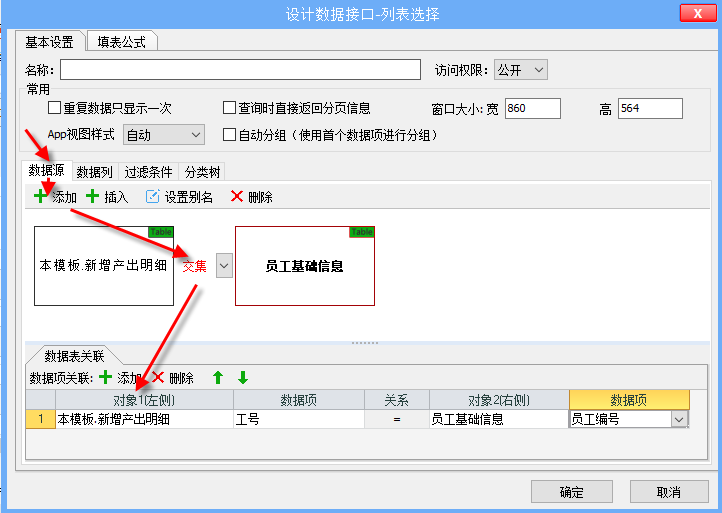Click the 插入 green plus icon

[x=93, y=196]
